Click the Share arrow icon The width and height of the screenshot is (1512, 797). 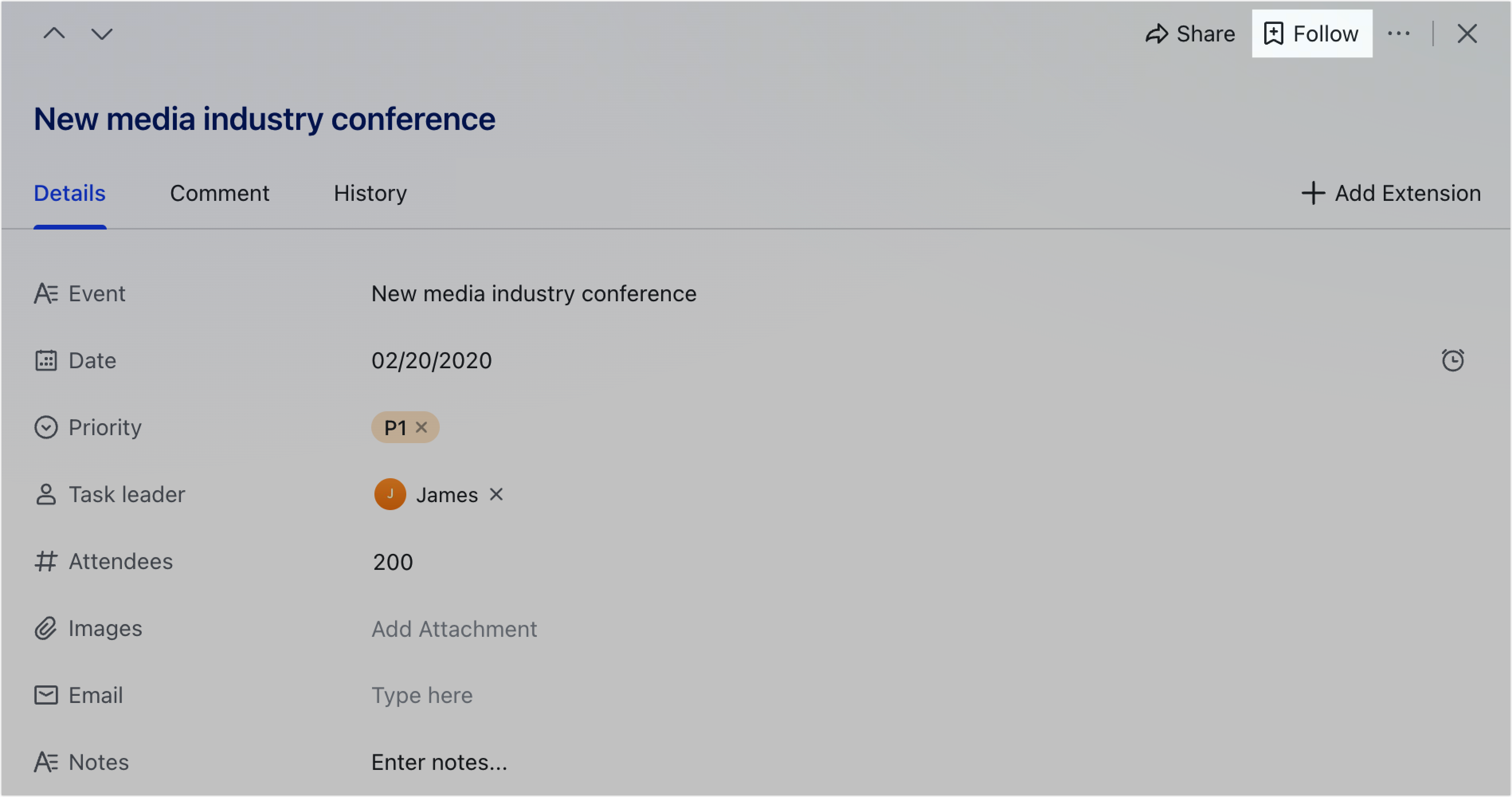point(1156,33)
